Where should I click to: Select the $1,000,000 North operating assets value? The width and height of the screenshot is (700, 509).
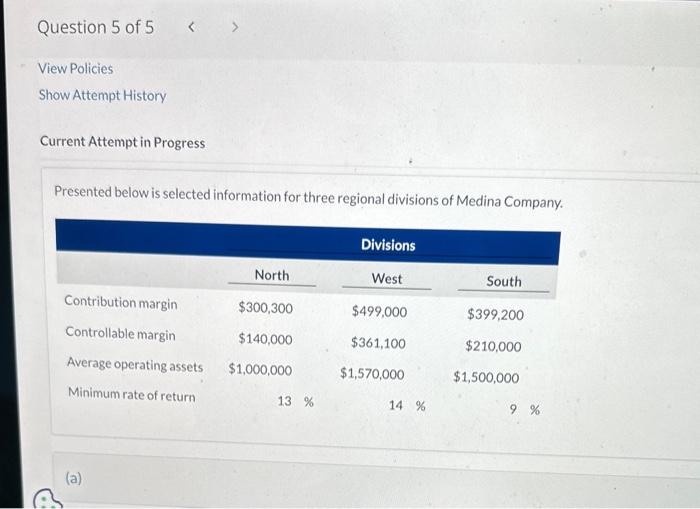260,369
